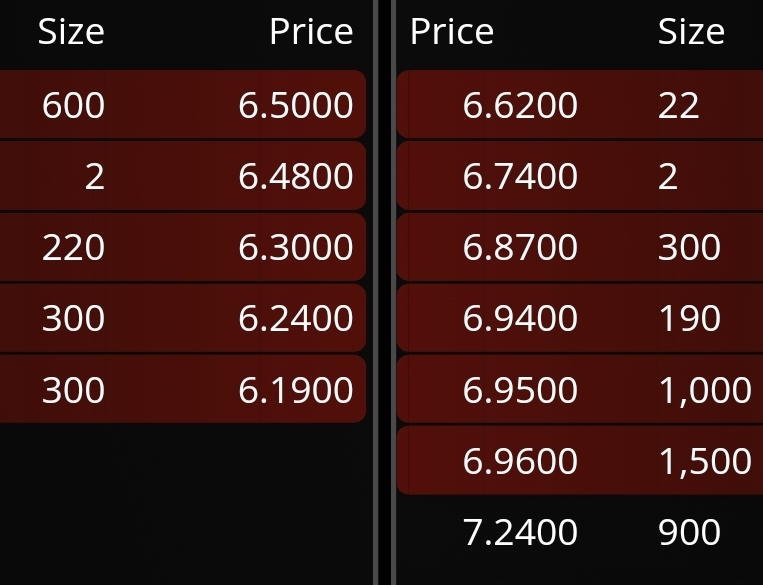This screenshot has height=585, width=763.
Task: Select the bid row priced 6.1900
Action: click(182, 389)
